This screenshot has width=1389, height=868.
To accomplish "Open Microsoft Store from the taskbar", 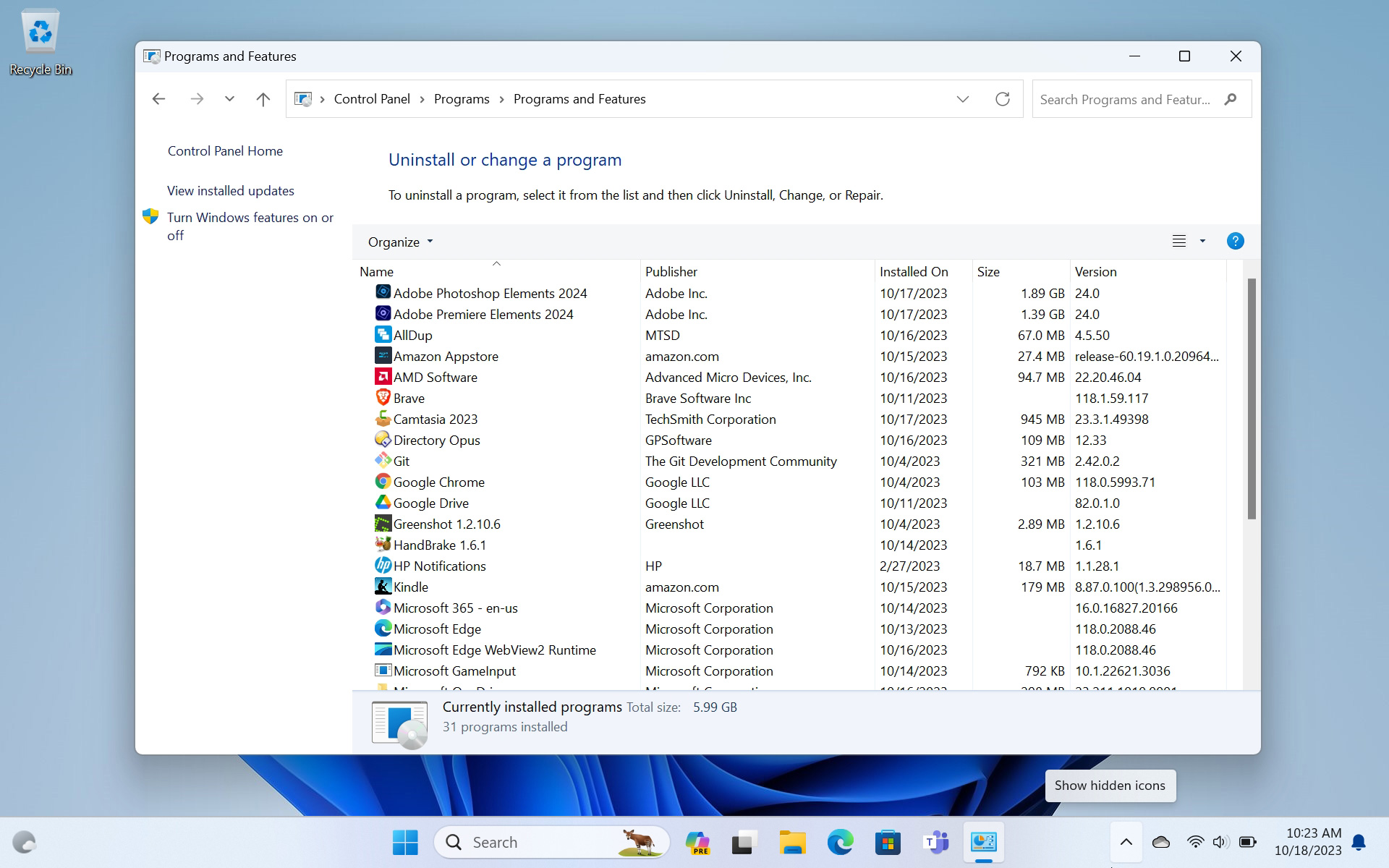I will (x=888, y=842).
